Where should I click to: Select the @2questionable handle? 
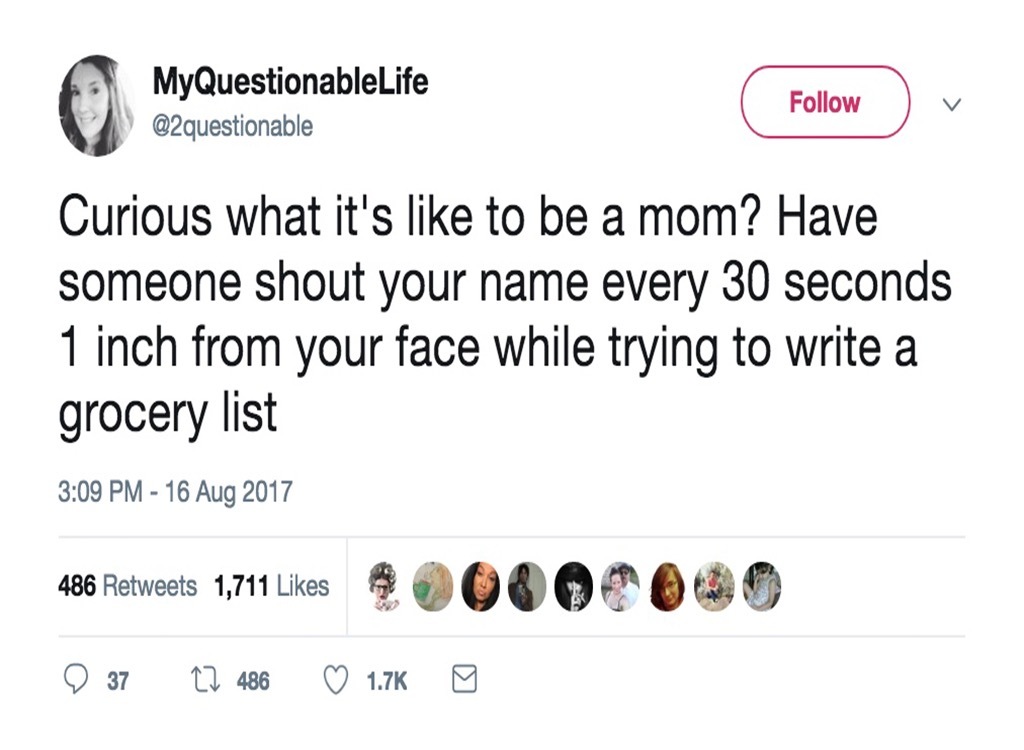pos(232,126)
